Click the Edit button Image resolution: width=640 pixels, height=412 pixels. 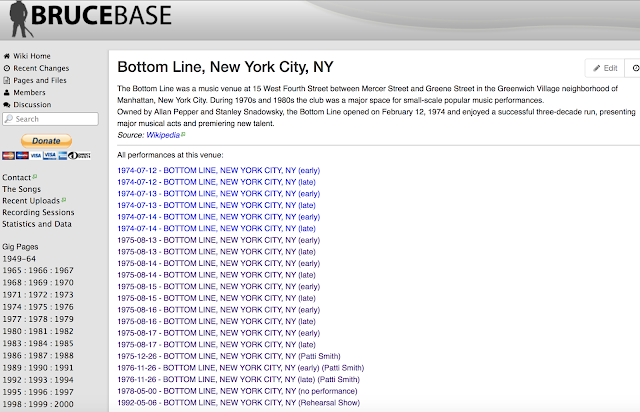(605, 68)
